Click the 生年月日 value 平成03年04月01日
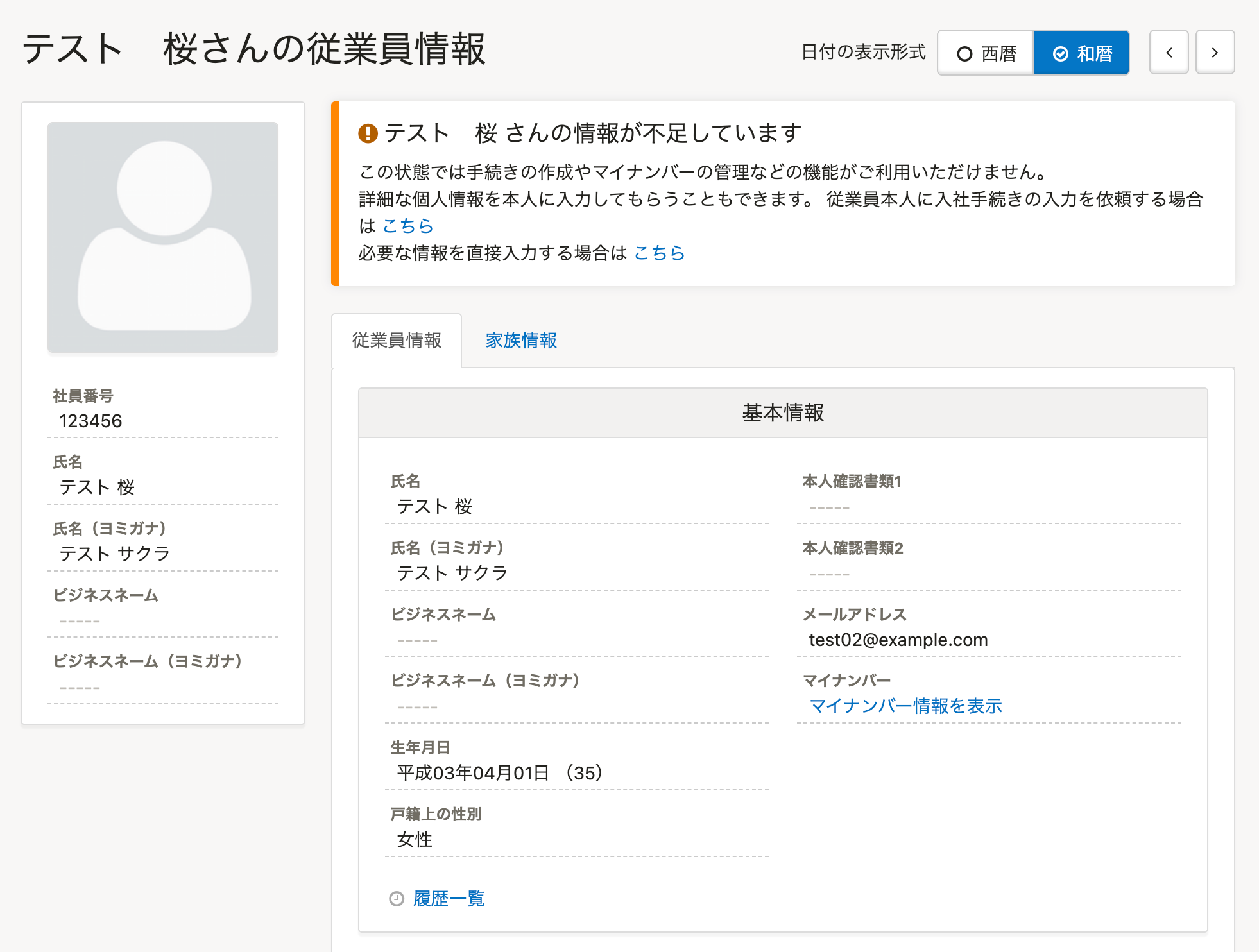The width and height of the screenshot is (1259, 952). (473, 772)
